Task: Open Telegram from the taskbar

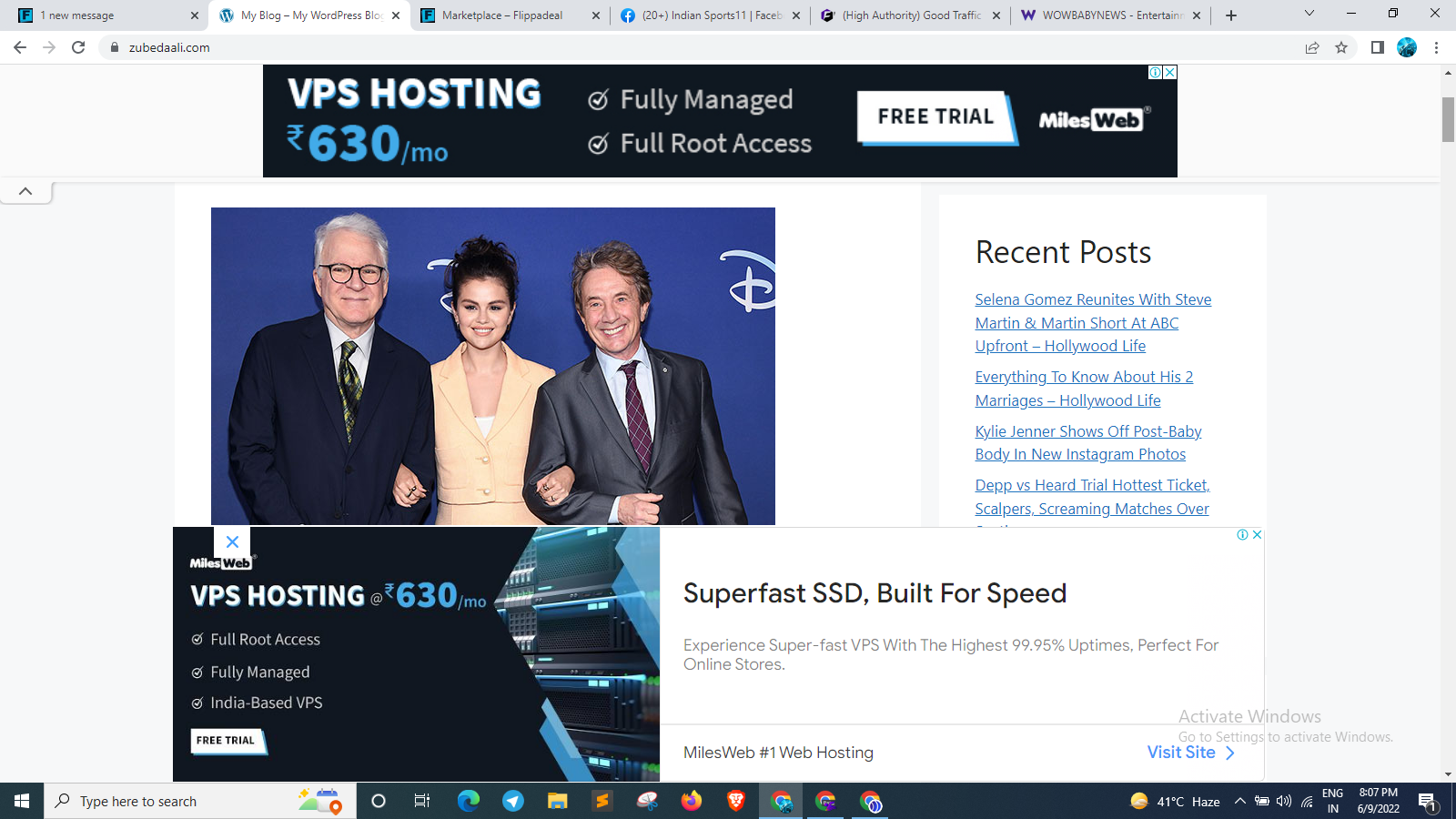Action: tap(513, 801)
